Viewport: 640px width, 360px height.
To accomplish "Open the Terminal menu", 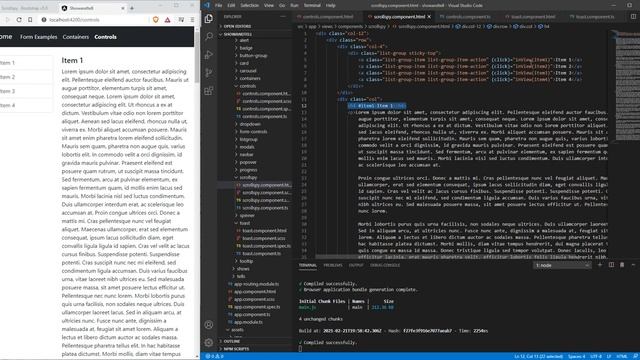I will tap(312, 5).
